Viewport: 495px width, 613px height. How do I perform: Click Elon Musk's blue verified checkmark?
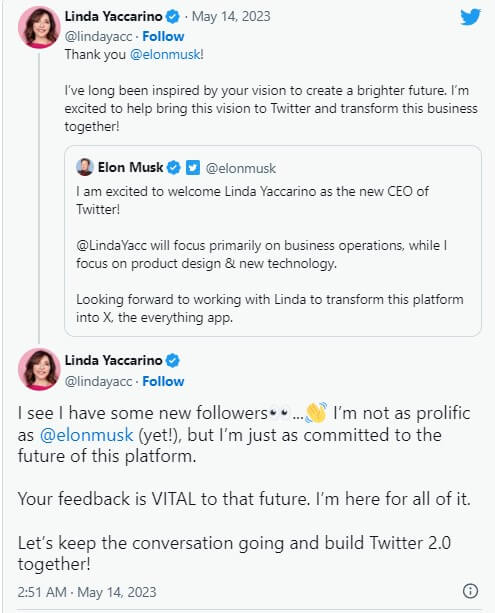[174, 168]
